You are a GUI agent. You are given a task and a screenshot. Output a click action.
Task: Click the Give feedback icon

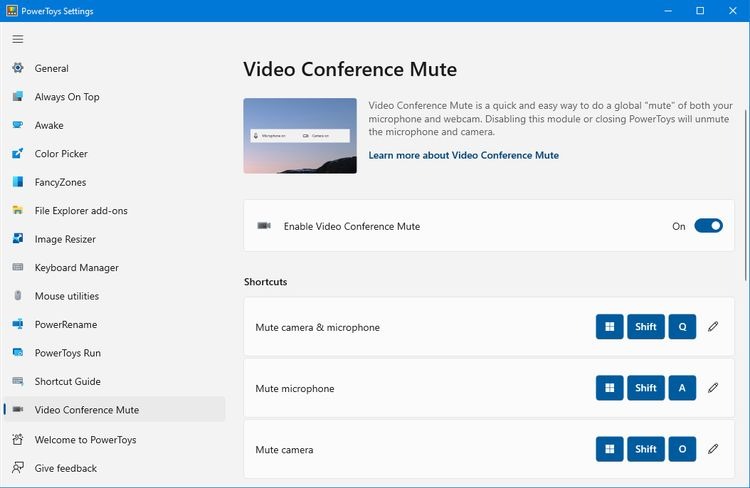point(18,468)
